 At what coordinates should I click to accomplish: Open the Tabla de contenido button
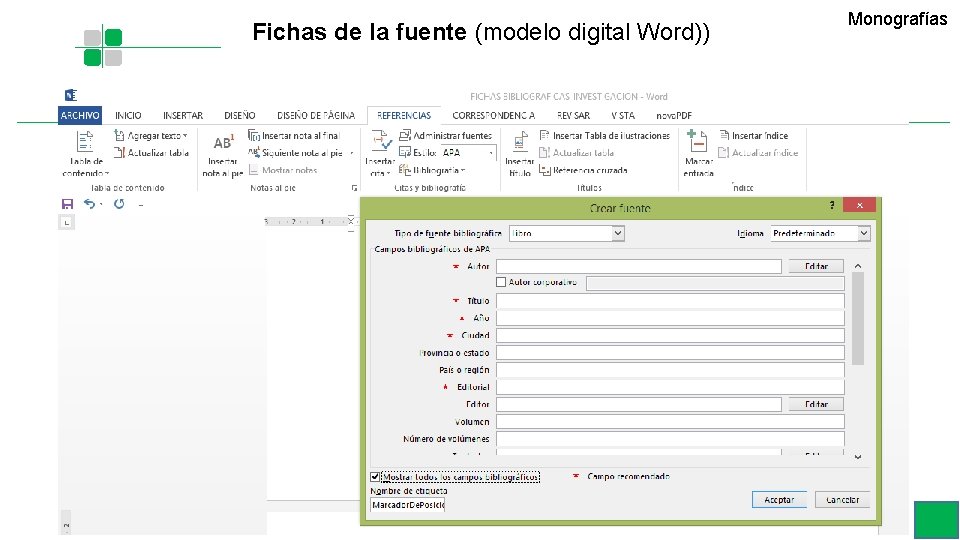point(85,154)
